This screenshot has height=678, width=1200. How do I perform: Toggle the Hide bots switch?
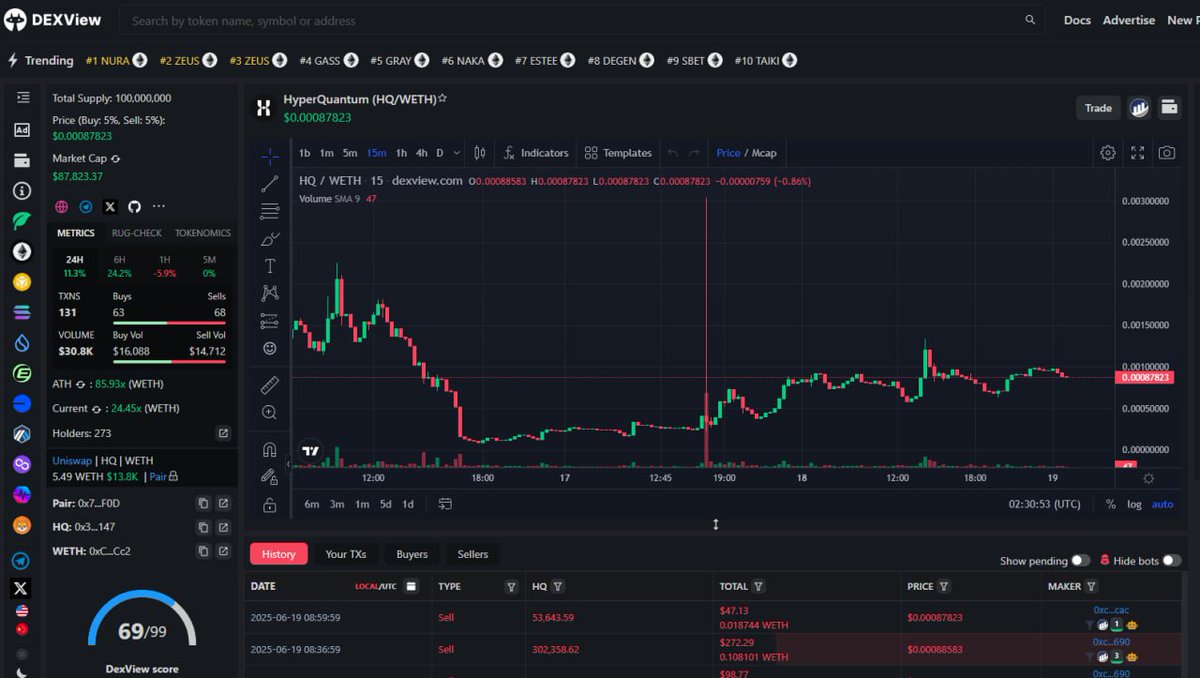click(1171, 561)
